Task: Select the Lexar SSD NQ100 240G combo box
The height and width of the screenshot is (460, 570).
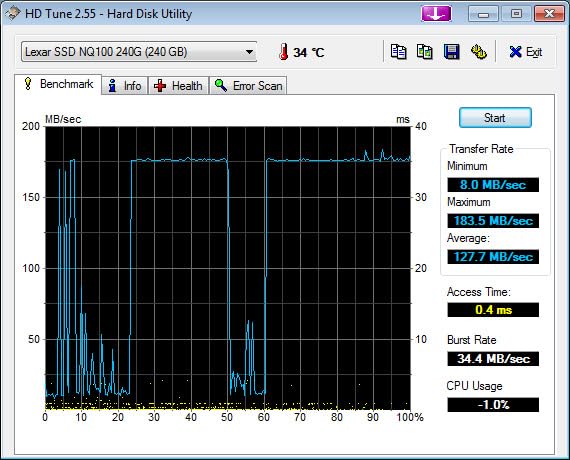Action: 139,52
